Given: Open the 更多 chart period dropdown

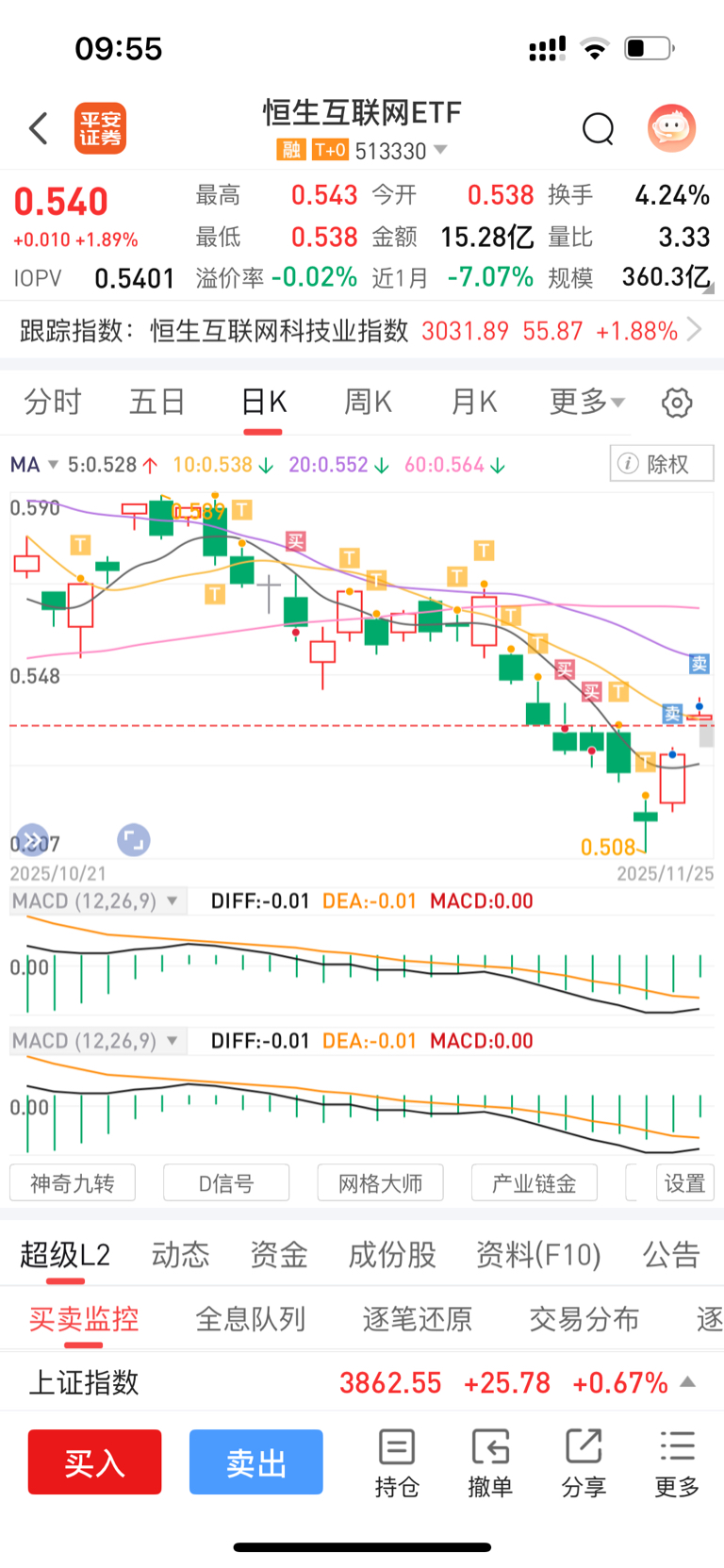Looking at the screenshot, I should [x=587, y=403].
